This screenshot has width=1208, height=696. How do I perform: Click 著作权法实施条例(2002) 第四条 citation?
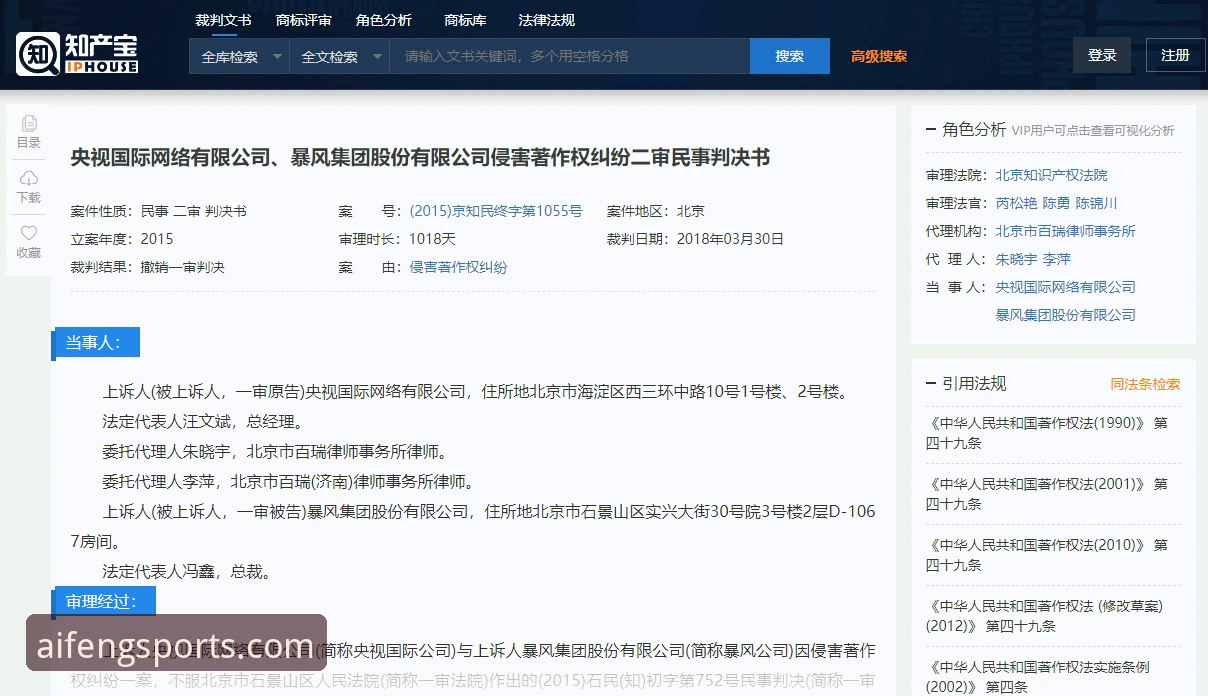coord(1038,677)
